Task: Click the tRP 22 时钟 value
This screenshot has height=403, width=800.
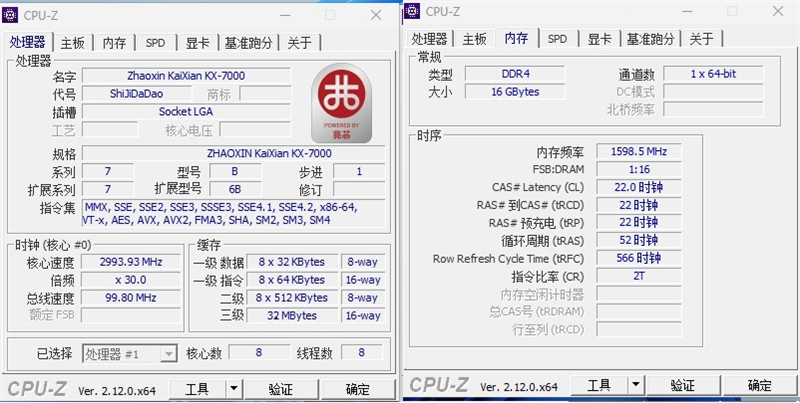Action: (x=639, y=222)
